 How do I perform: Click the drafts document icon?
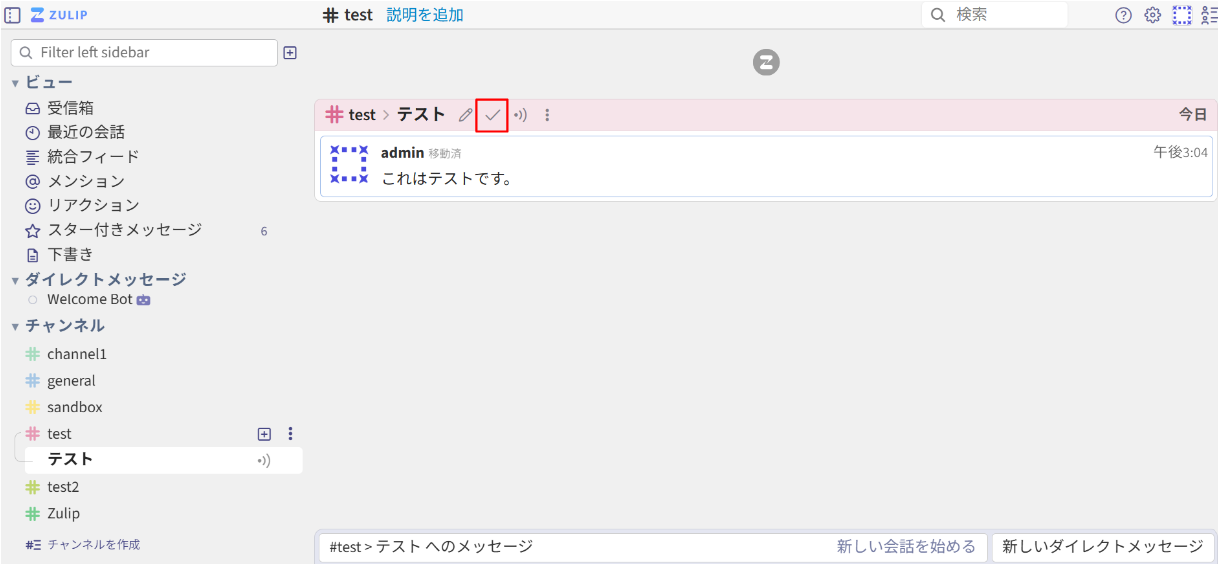[x=33, y=255]
